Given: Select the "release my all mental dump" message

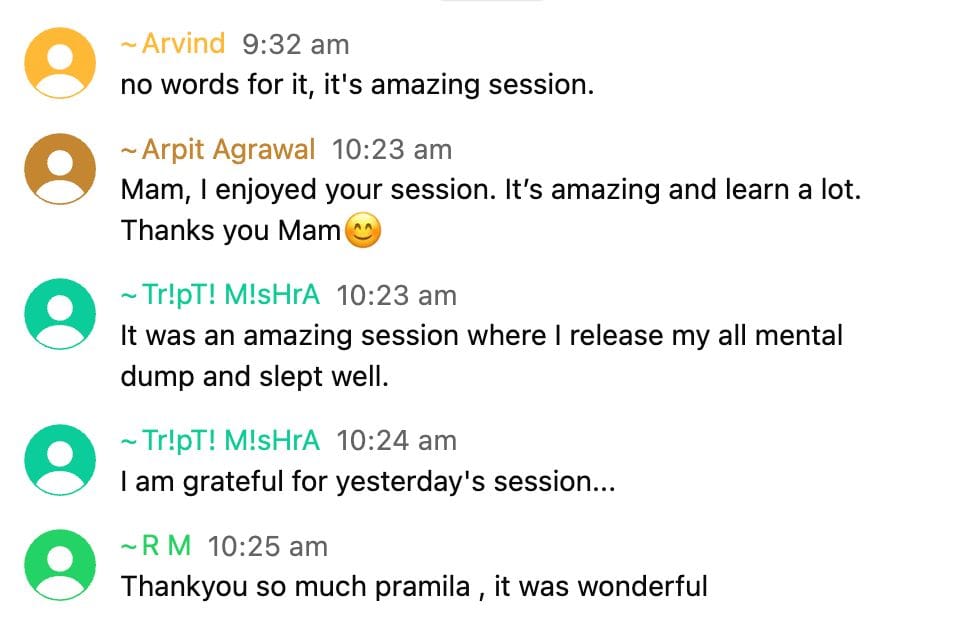Looking at the screenshot, I should (481, 335).
